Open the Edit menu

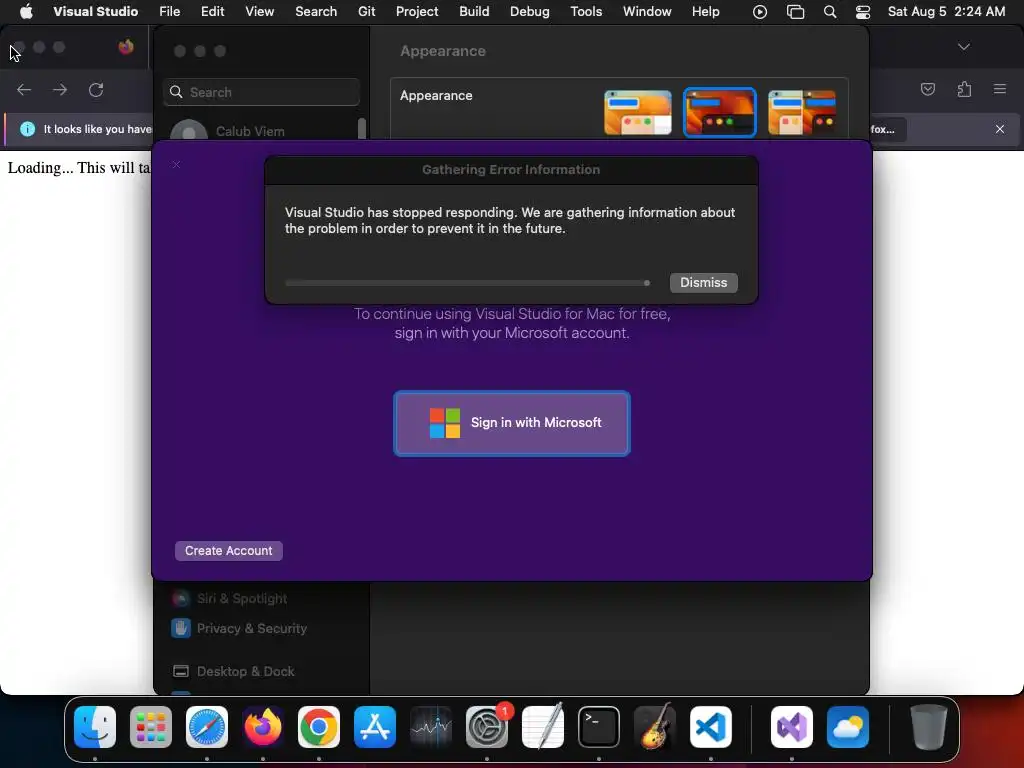pos(212,12)
